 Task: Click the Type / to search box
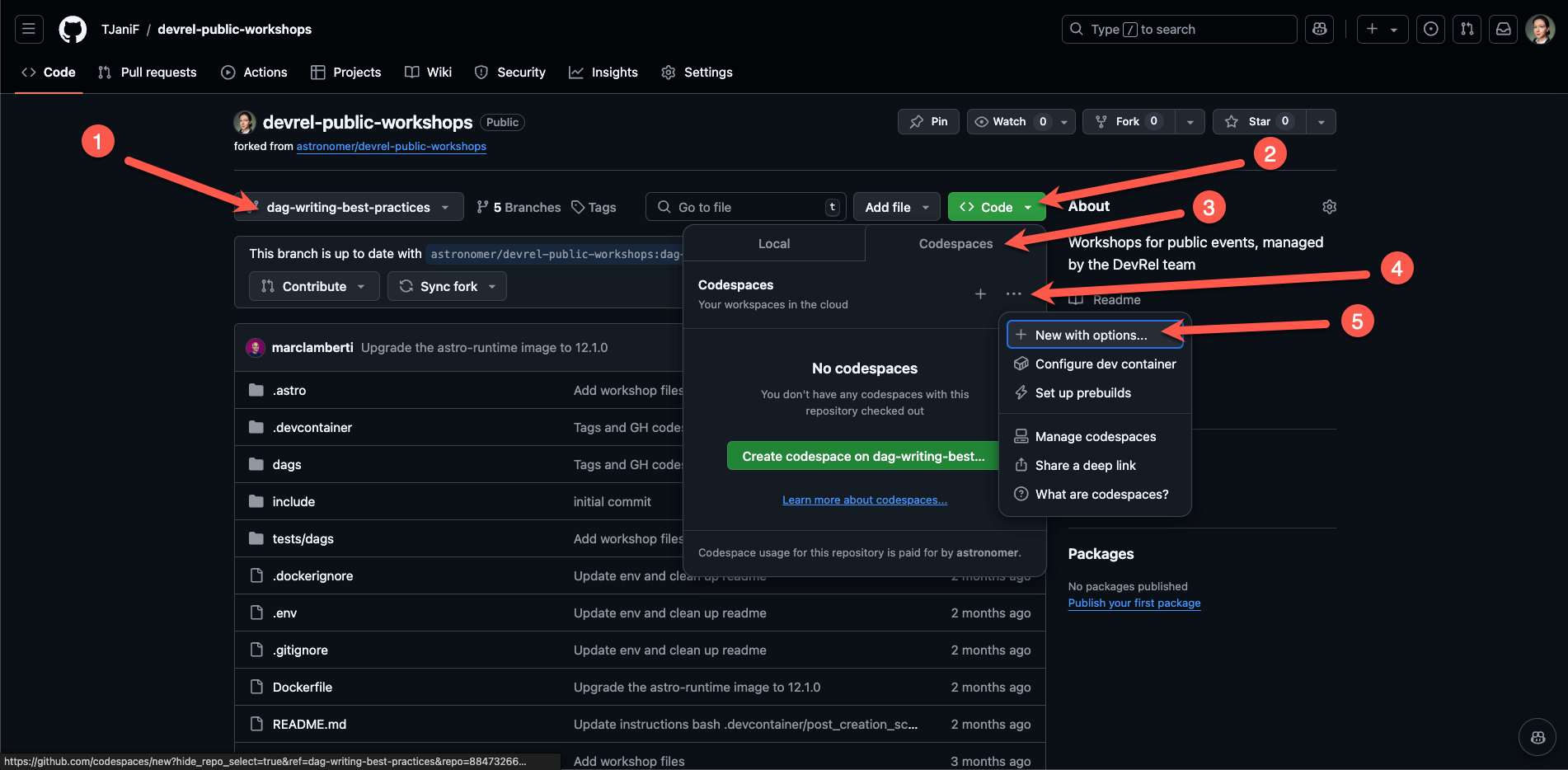click(x=1180, y=29)
